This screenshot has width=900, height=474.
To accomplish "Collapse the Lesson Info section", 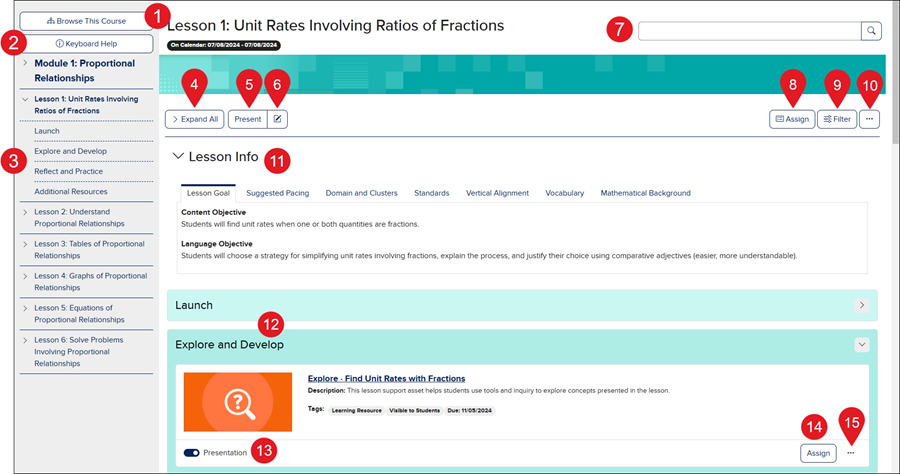I will click(x=179, y=157).
